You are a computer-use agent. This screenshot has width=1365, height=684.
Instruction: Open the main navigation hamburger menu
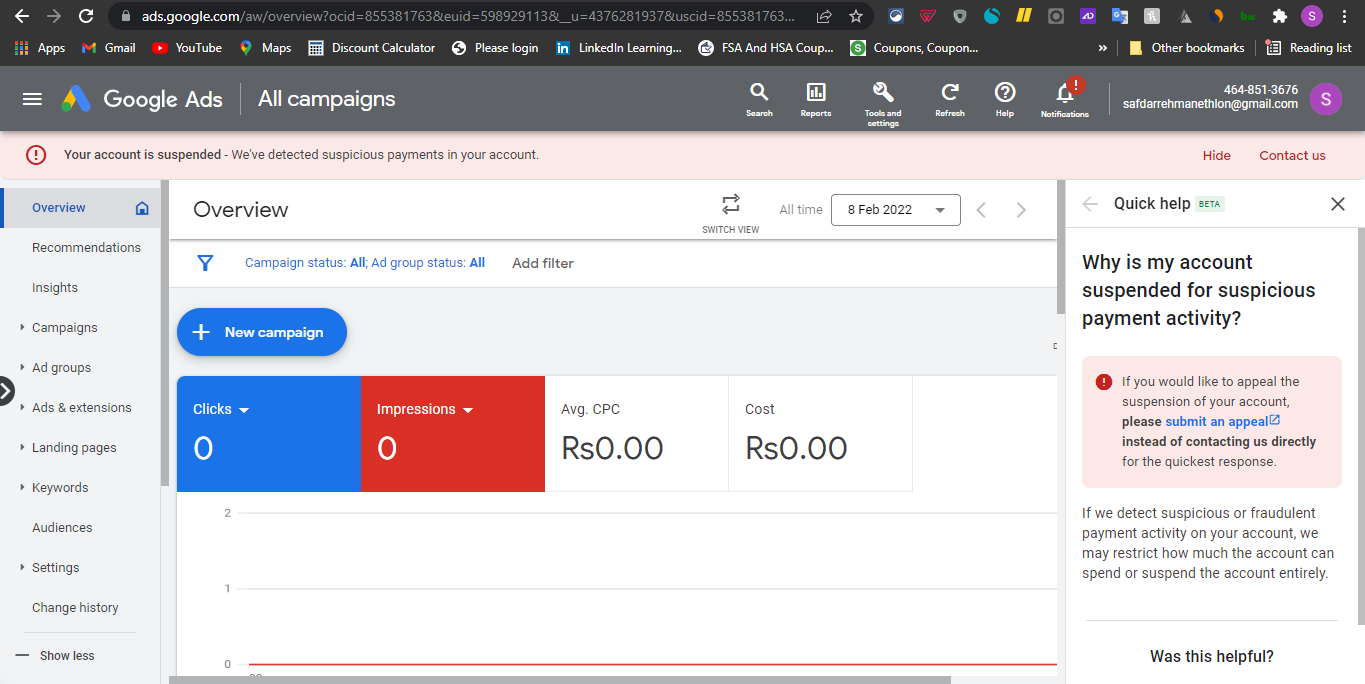click(x=33, y=99)
